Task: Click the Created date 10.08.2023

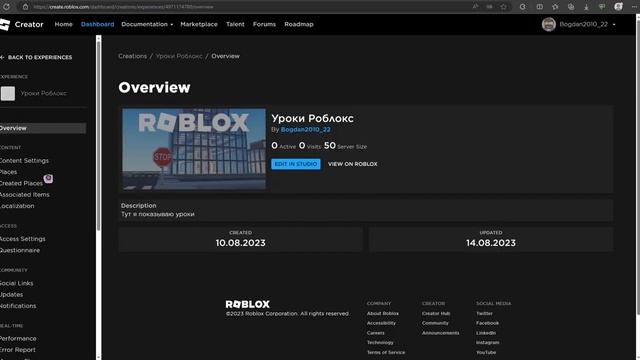Action: 240,243
